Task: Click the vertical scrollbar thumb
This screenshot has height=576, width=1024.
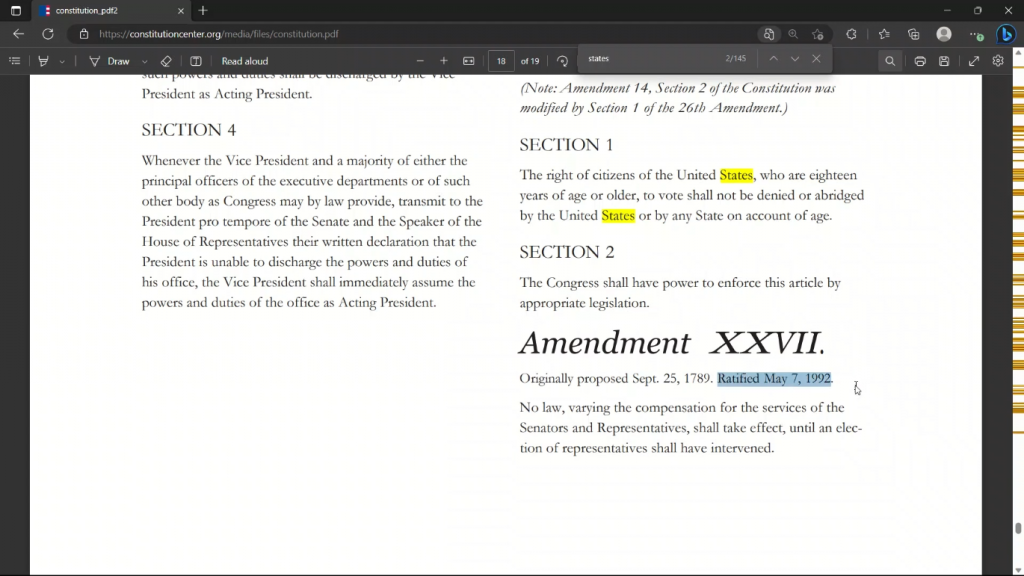Action: [1017, 528]
